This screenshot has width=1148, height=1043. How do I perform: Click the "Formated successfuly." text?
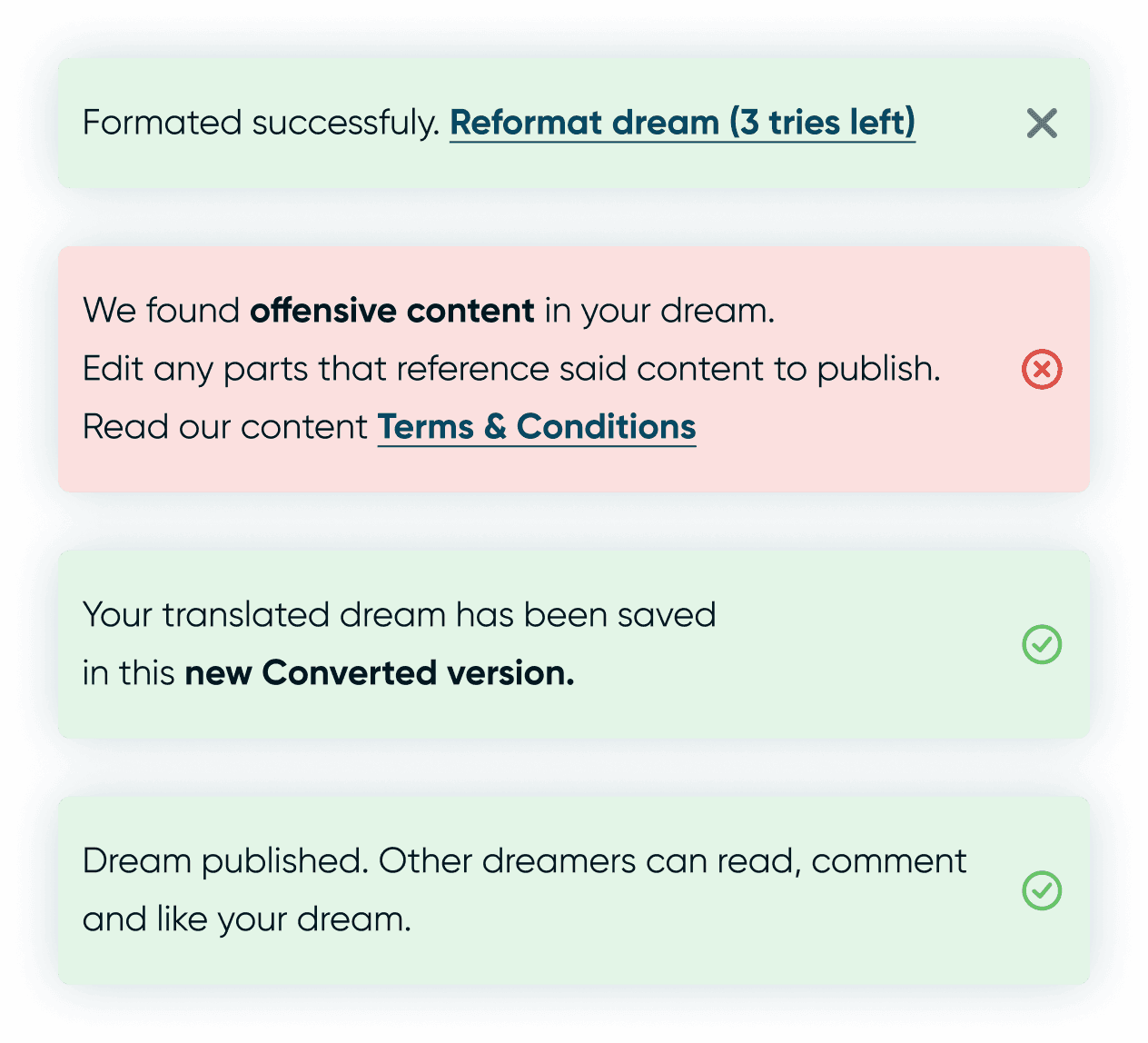click(261, 123)
